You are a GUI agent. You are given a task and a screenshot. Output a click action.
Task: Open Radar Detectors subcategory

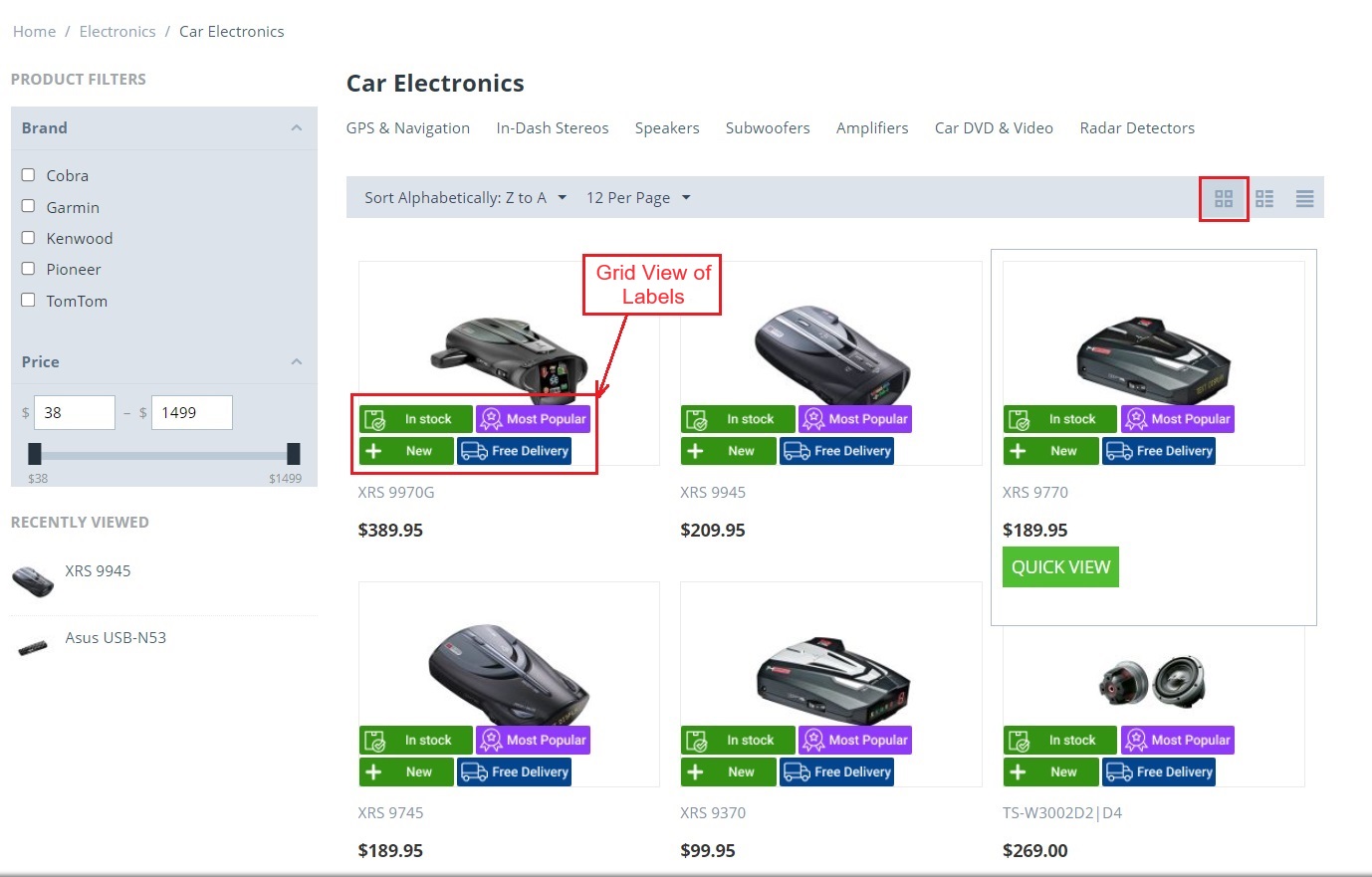(x=1137, y=128)
